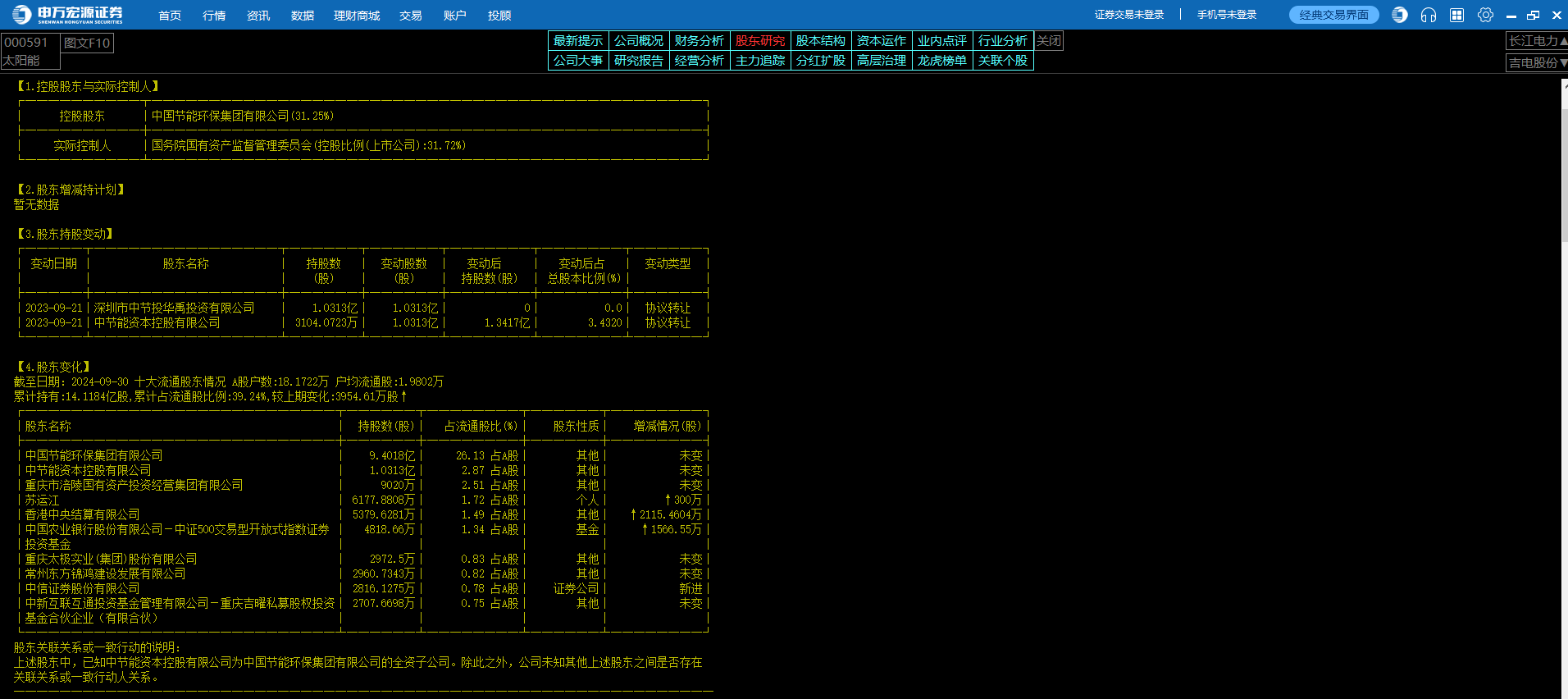Image resolution: width=1568 pixels, height=699 pixels.
Task: Open the 经营分析 tab
Action: tap(700, 60)
